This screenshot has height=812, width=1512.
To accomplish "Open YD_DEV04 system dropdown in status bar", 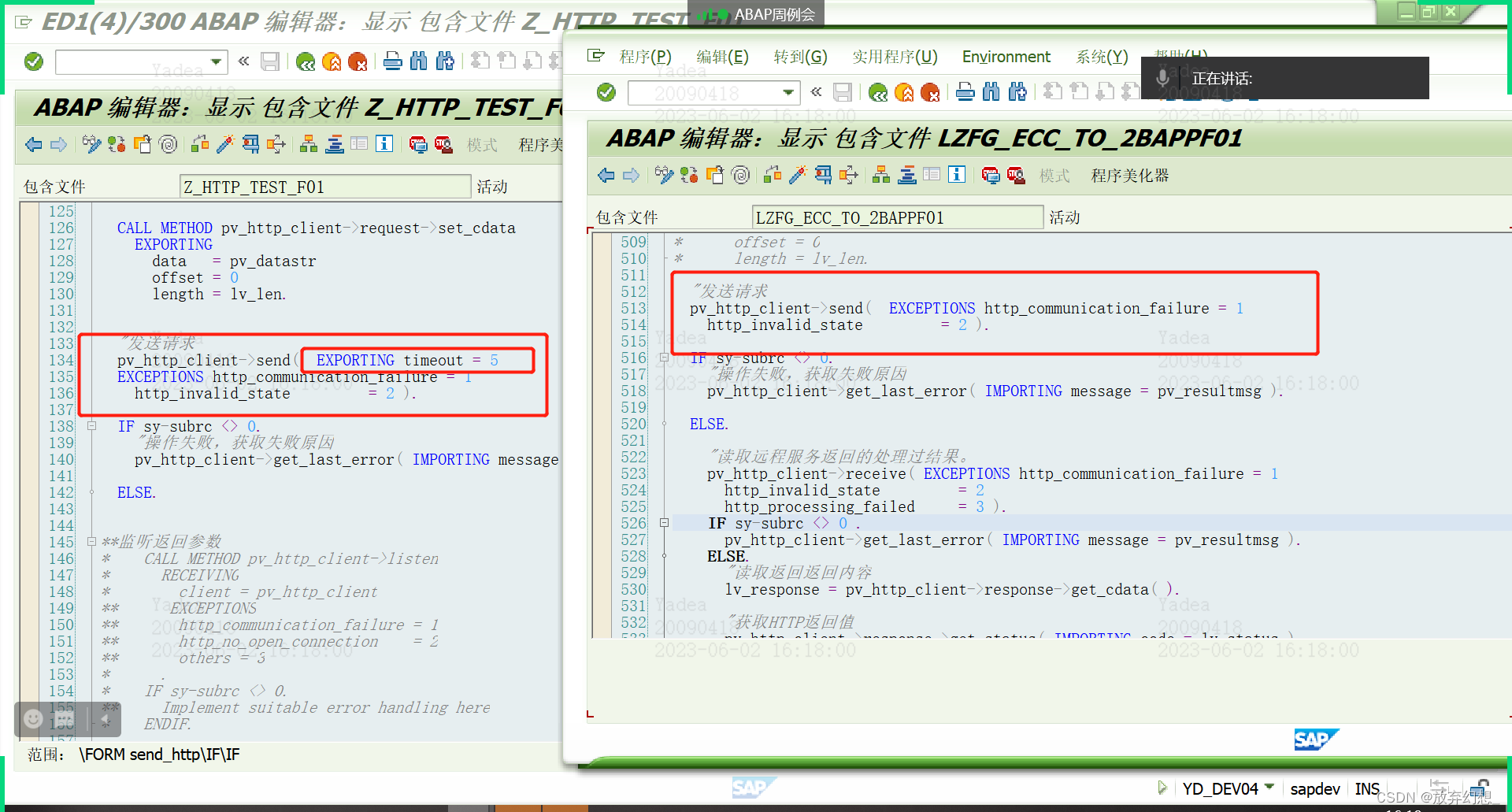I will pos(1269,788).
